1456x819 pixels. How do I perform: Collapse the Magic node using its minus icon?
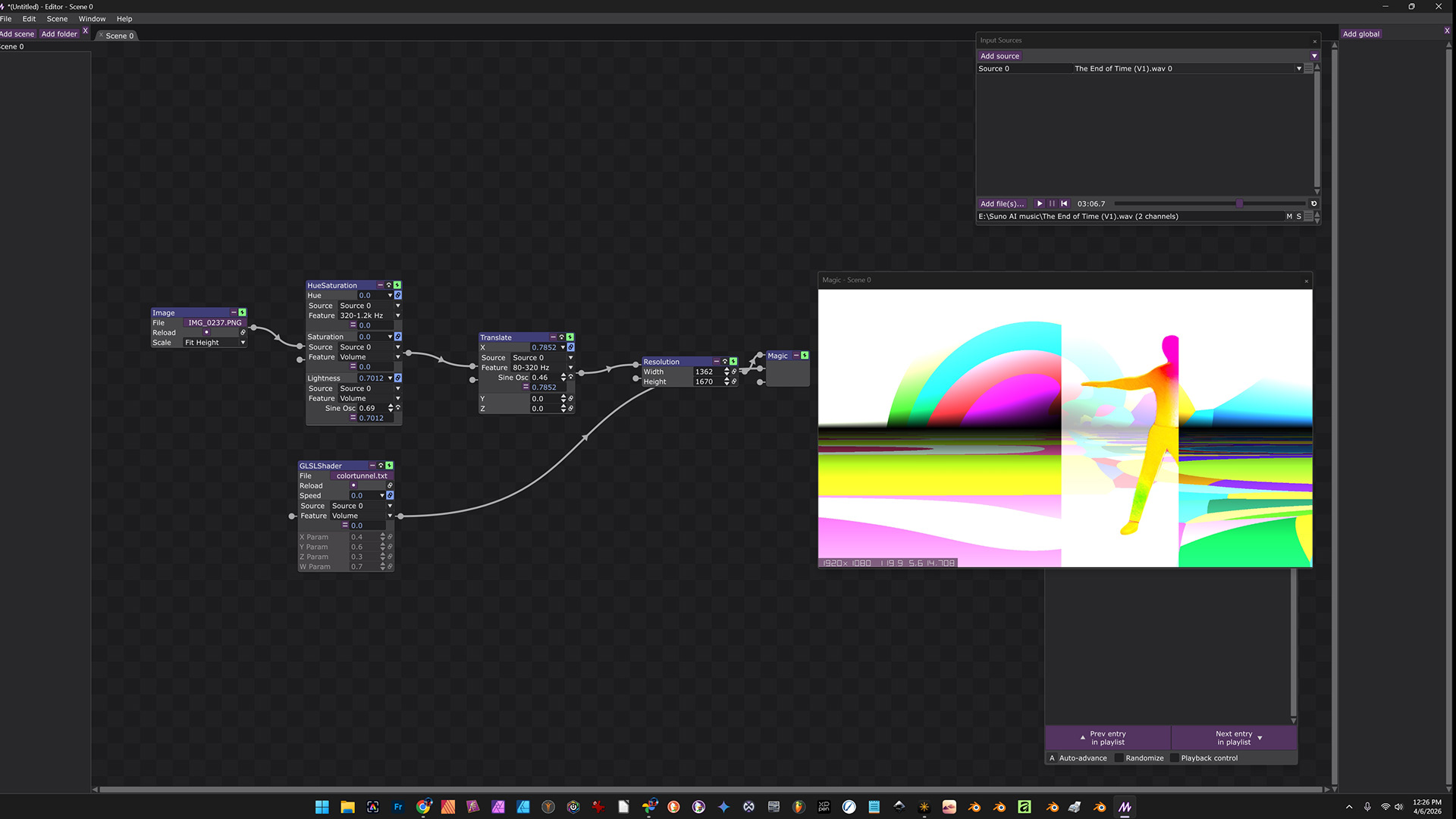pos(796,356)
